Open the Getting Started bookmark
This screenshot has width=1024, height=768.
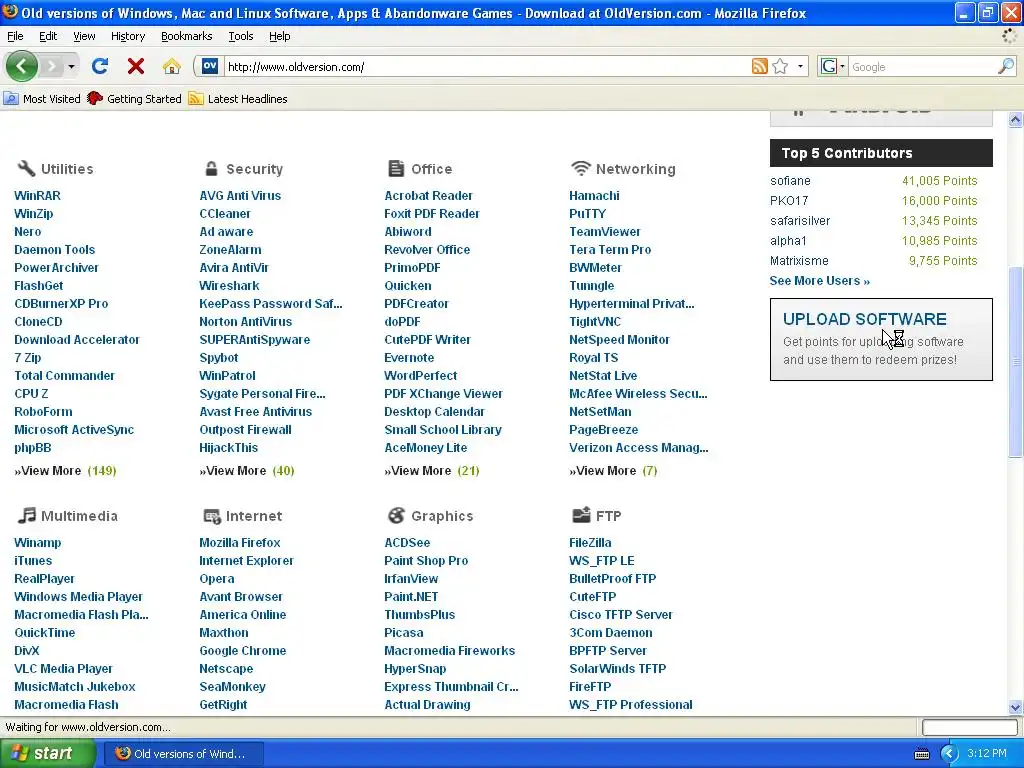135,99
